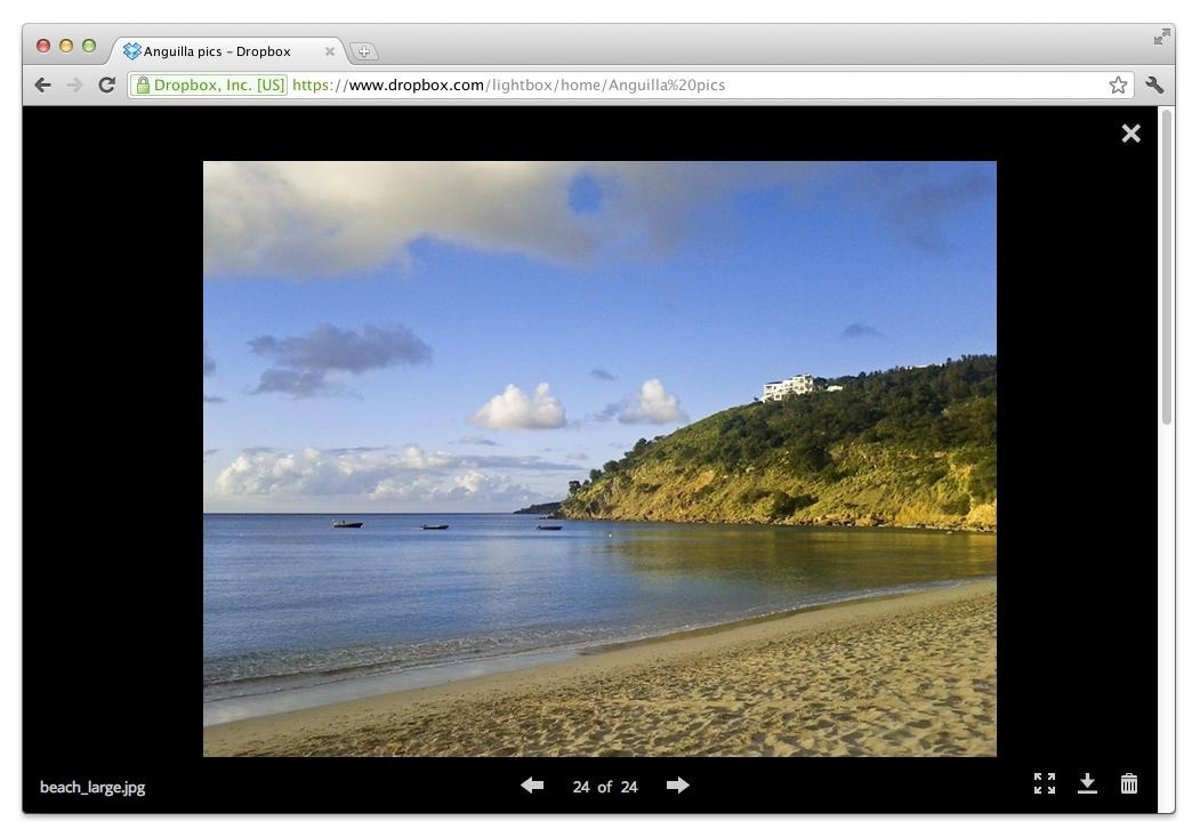Image resolution: width=1200 pixels, height=837 pixels.
Task: Click the Dropbox, Inc. [US] security badge
Action: (211, 86)
